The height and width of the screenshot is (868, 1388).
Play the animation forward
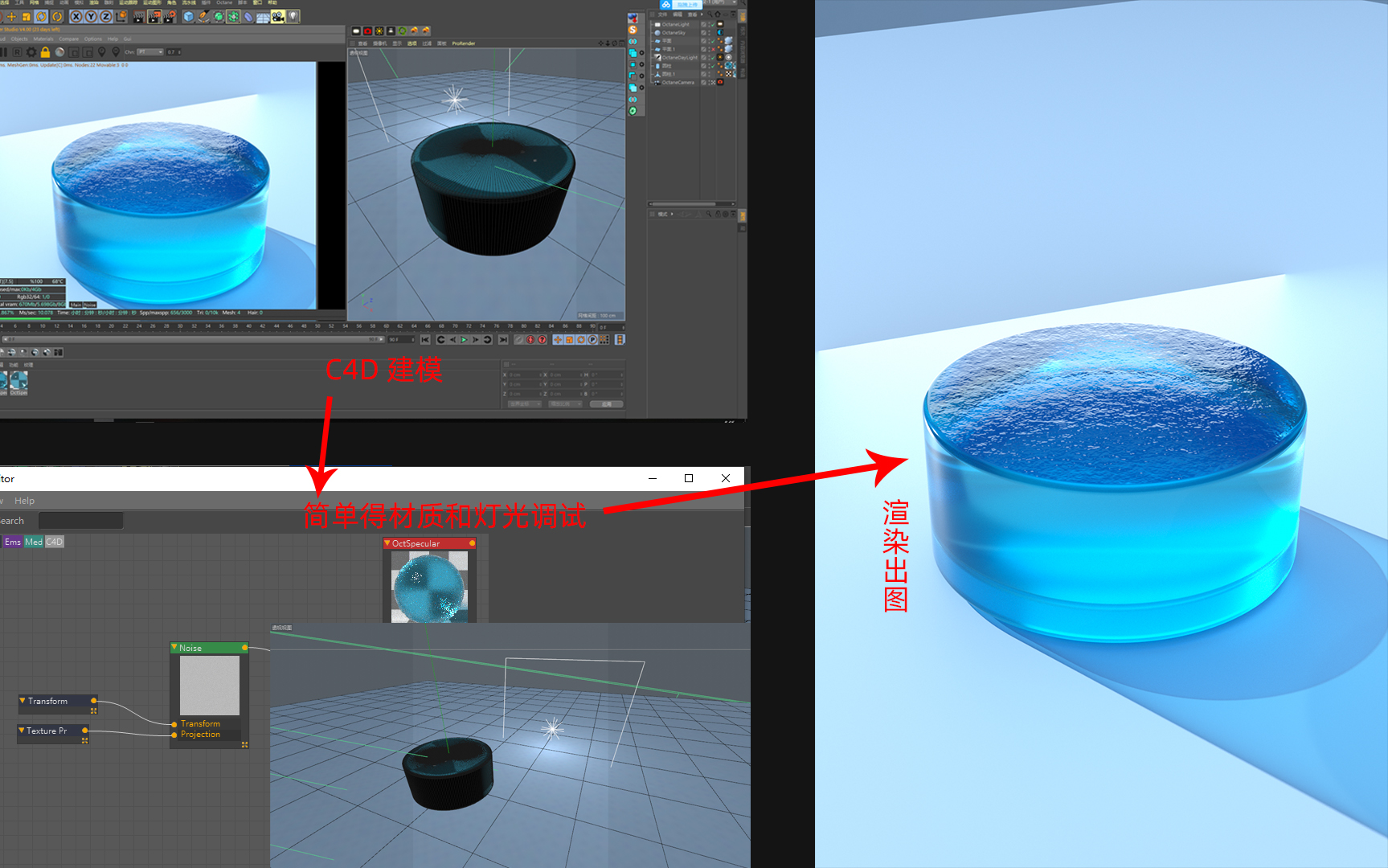pyautogui.click(x=464, y=340)
